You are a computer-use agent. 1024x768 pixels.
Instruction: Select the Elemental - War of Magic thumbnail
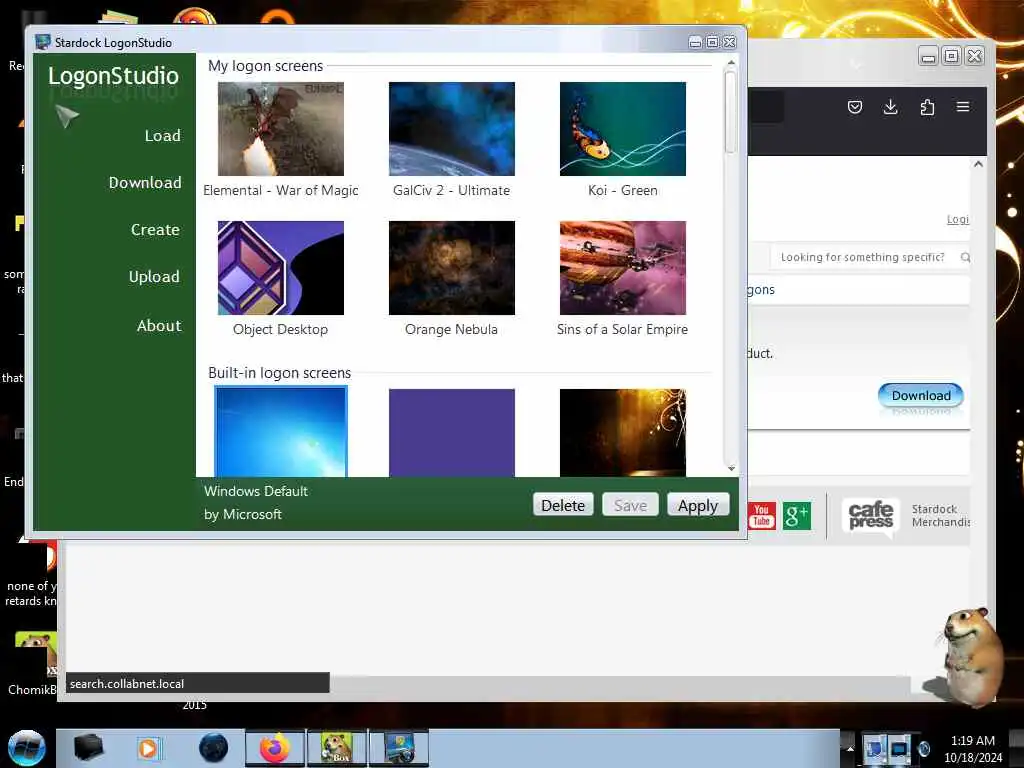(281, 129)
